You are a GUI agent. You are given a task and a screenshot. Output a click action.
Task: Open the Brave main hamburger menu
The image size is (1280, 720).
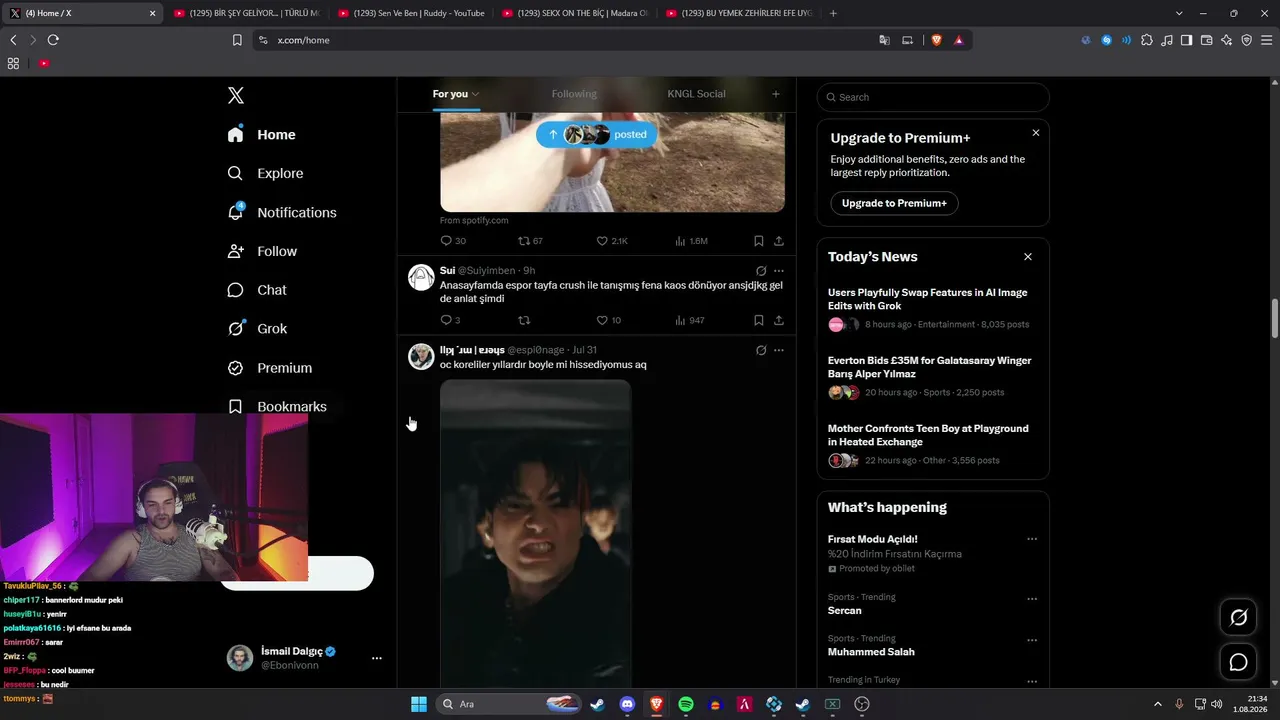1266,40
